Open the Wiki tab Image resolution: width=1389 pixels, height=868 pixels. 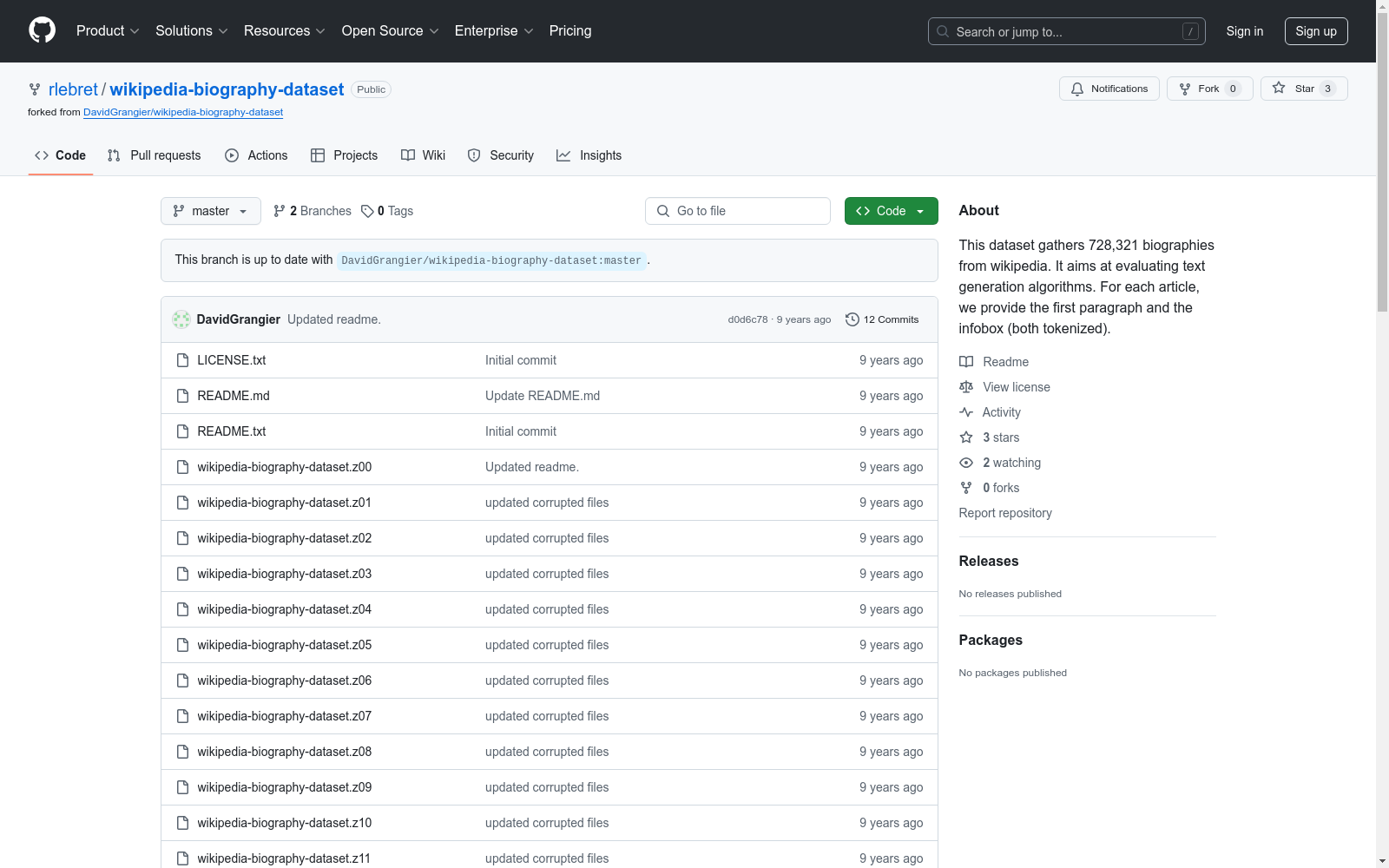tap(423, 155)
